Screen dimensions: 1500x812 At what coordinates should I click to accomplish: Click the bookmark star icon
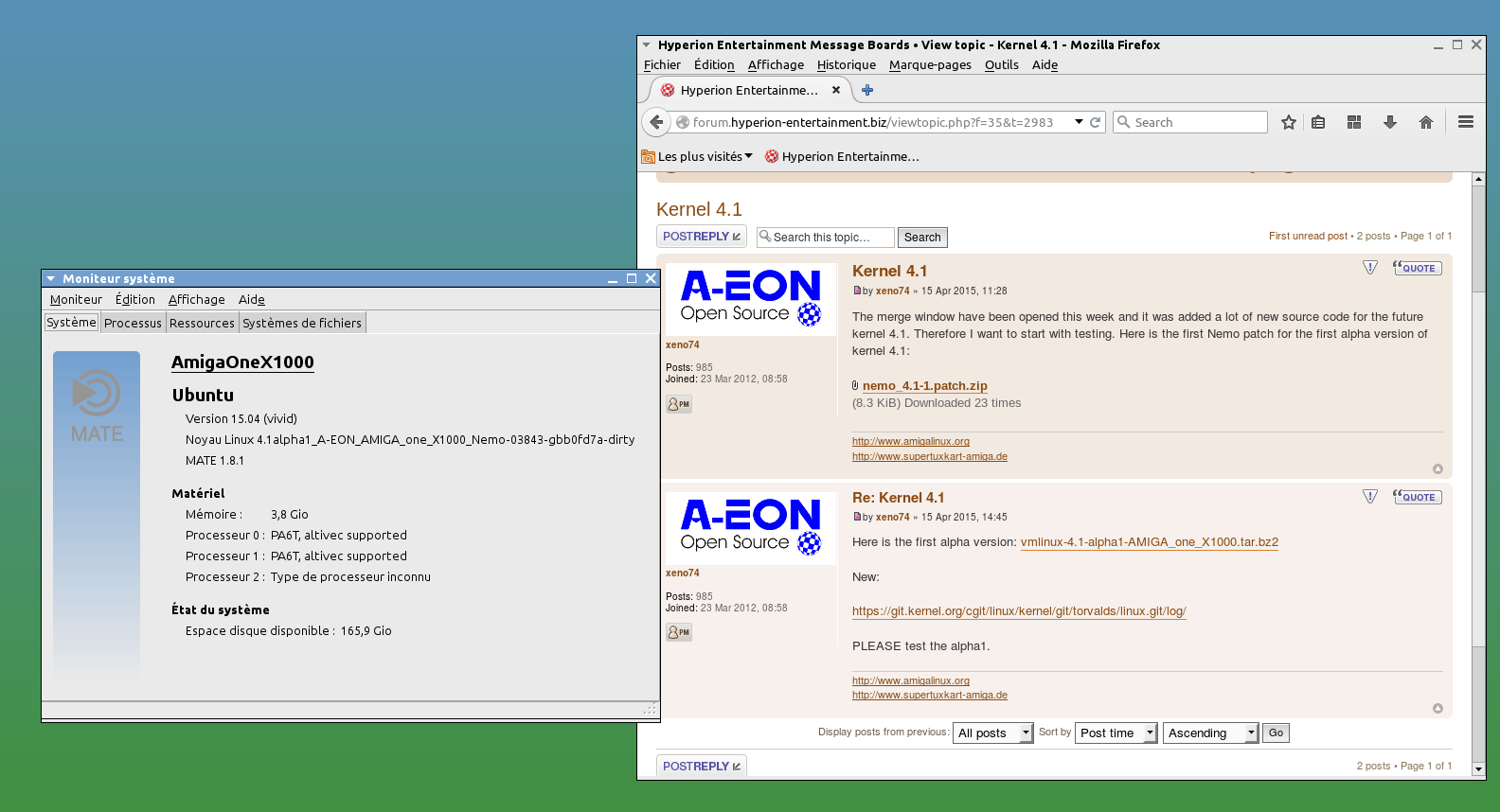coord(1288,122)
